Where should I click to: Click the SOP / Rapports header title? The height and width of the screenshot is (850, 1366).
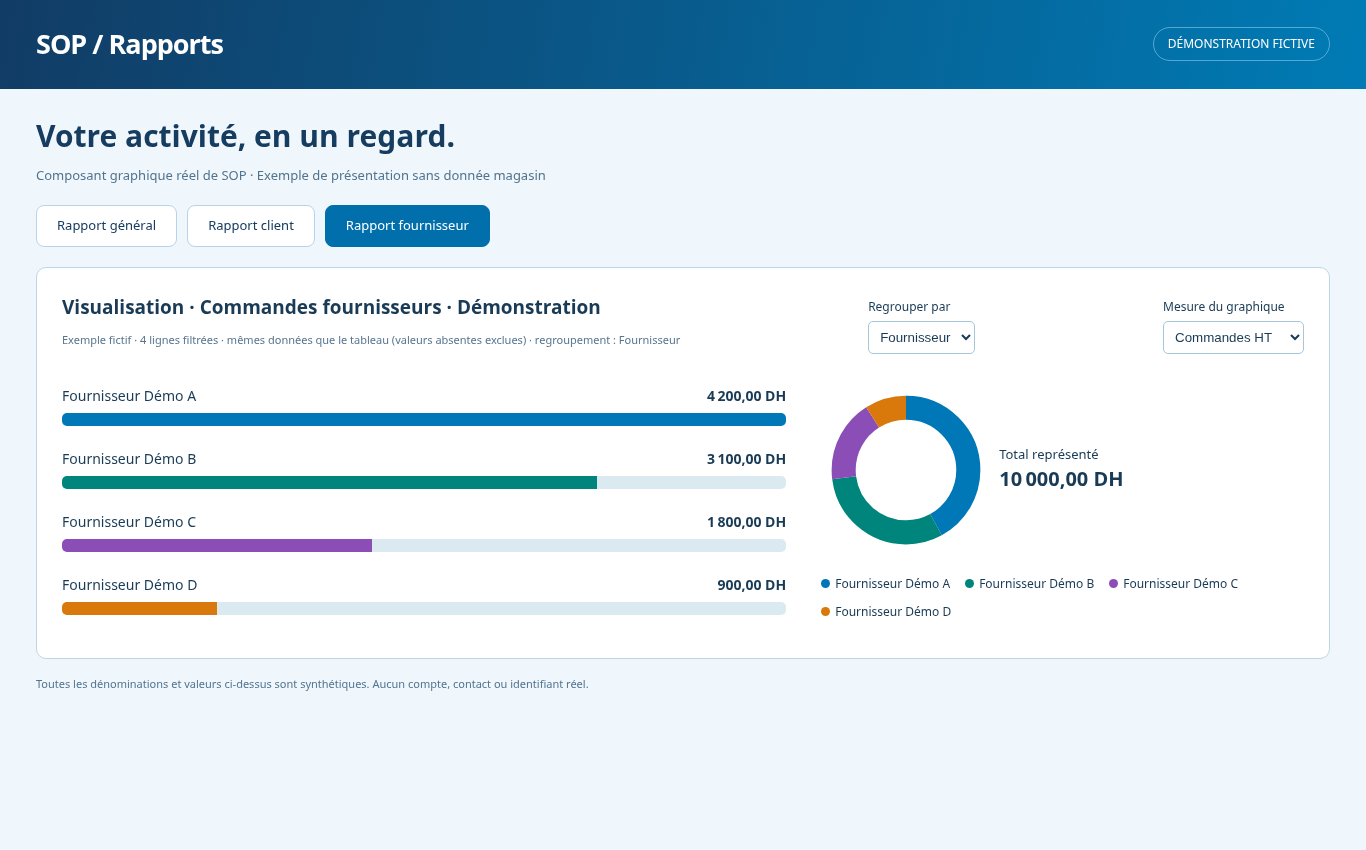pyautogui.click(x=130, y=45)
